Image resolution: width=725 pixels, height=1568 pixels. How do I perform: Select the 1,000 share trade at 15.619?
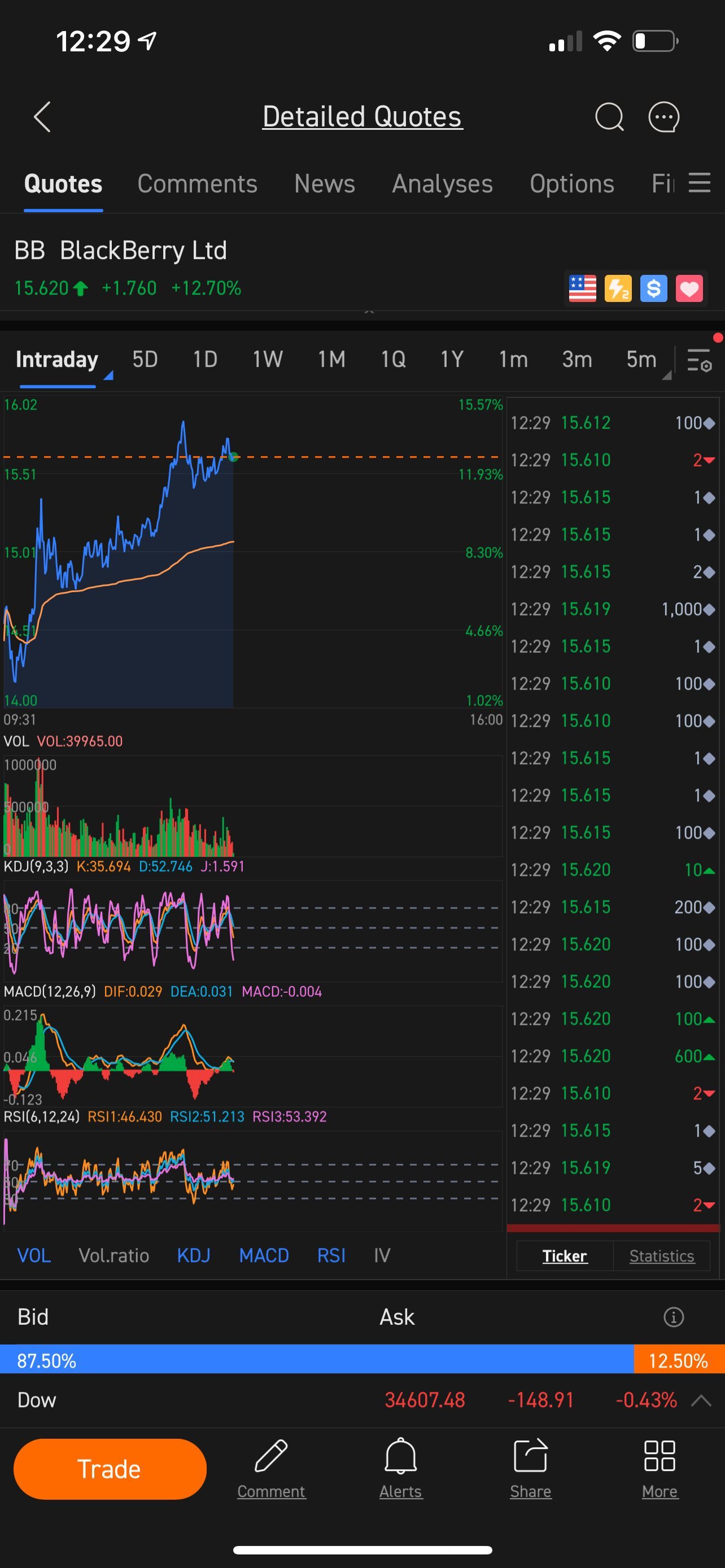click(x=613, y=608)
